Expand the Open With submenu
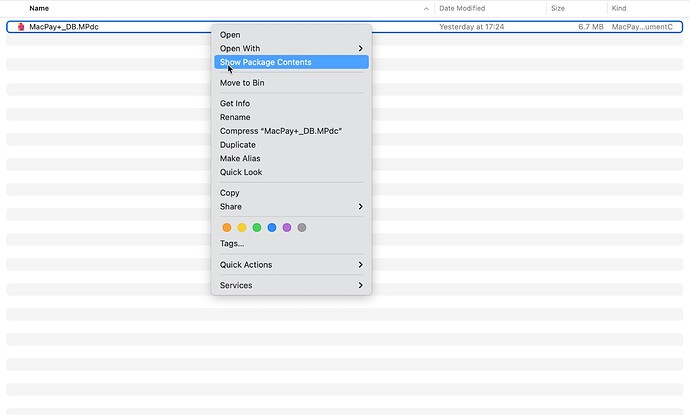 point(291,48)
